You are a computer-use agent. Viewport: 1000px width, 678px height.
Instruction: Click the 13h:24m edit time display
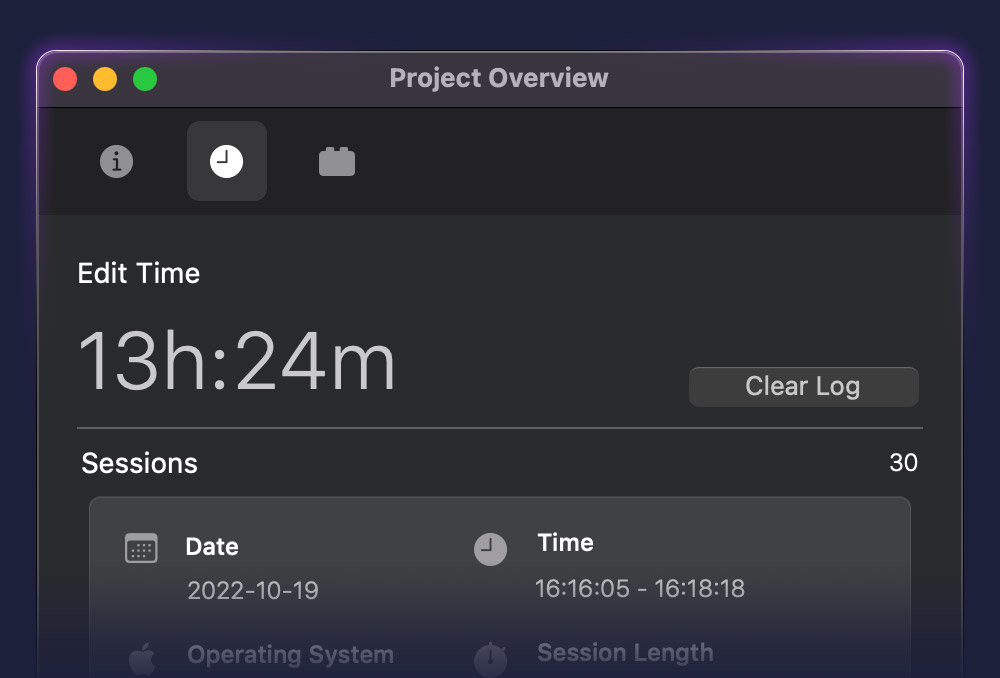(237, 362)
